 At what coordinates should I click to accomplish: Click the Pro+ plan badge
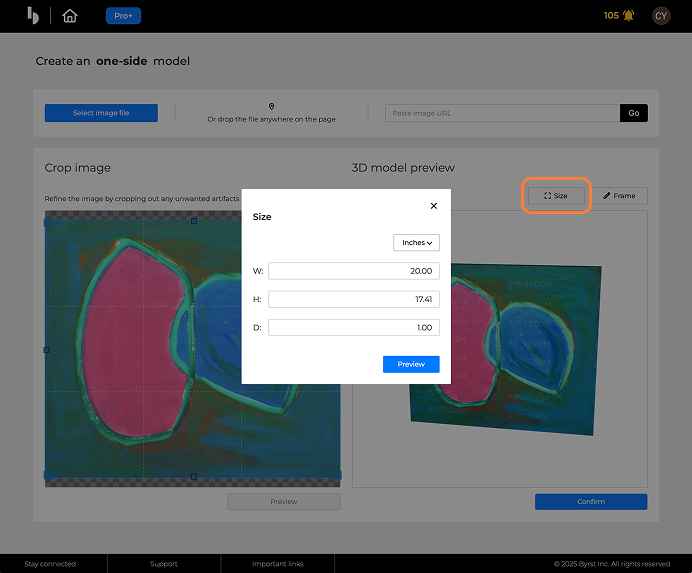[x=123, y=16]
